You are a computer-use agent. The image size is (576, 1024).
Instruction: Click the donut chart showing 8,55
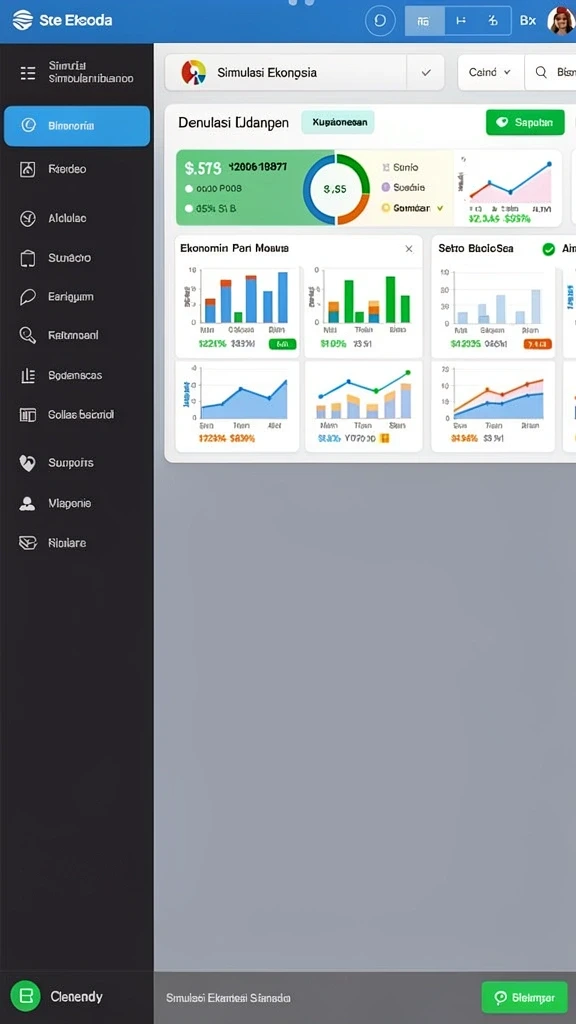coord(336,189)
